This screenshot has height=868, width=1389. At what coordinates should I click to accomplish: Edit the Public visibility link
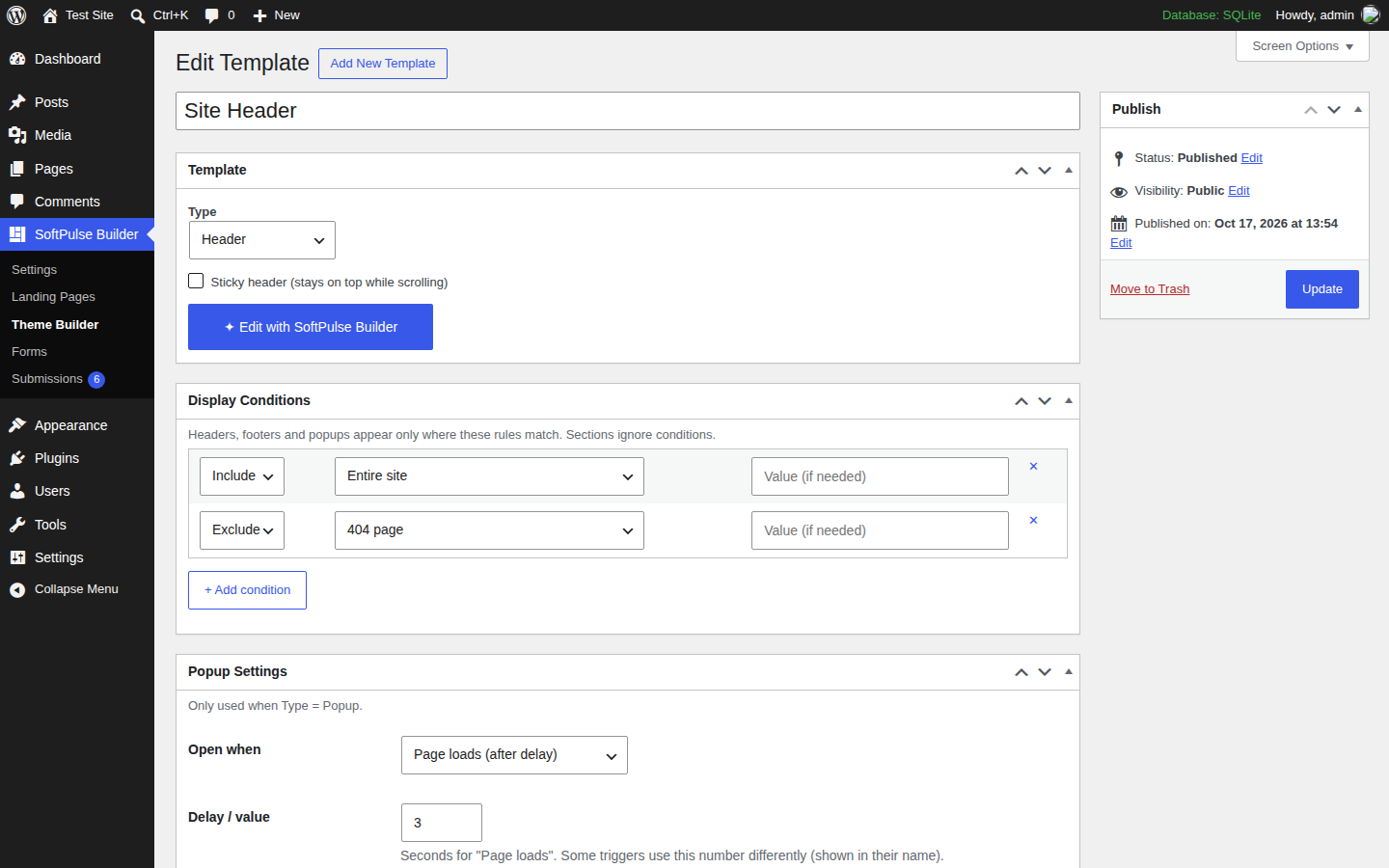[1239, 191]
